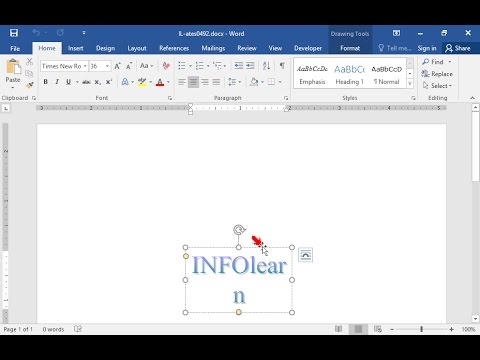The image size is (480, 360).
Task: Click the Undo arrow icon
Action: (x=36, y=33)
